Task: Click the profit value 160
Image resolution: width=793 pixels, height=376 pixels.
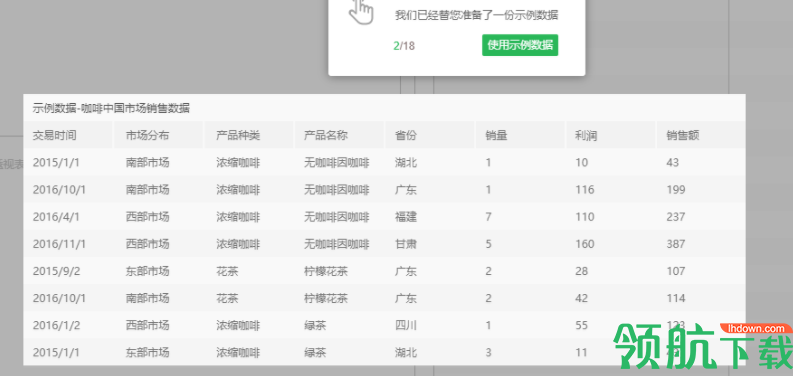Action: [585, 244]
